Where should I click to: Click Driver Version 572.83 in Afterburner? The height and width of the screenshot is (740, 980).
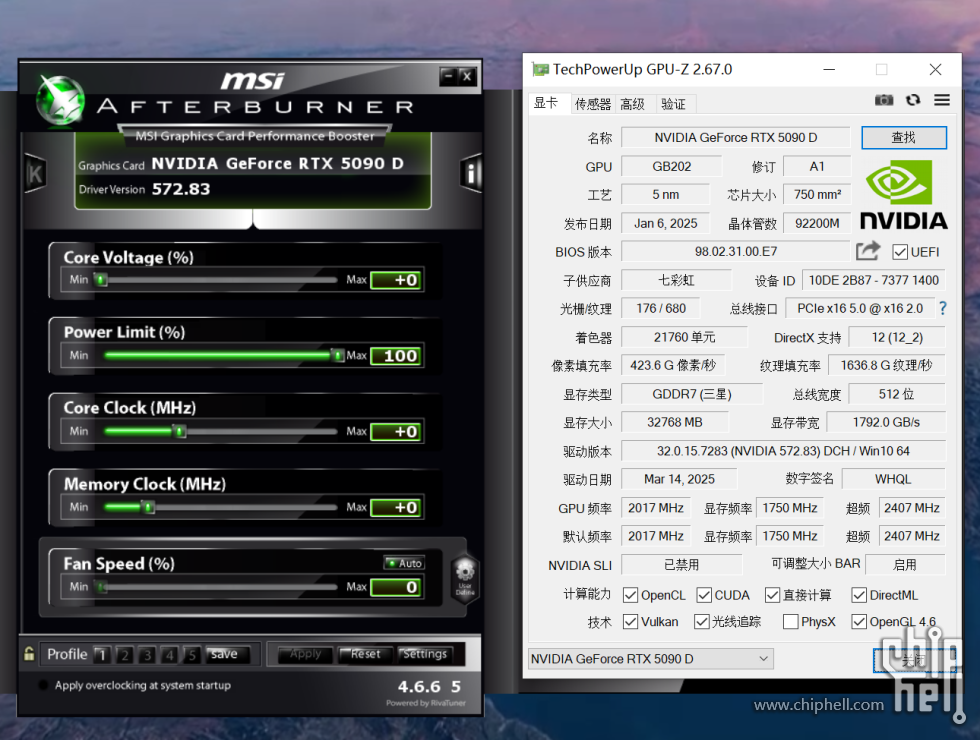144,189
